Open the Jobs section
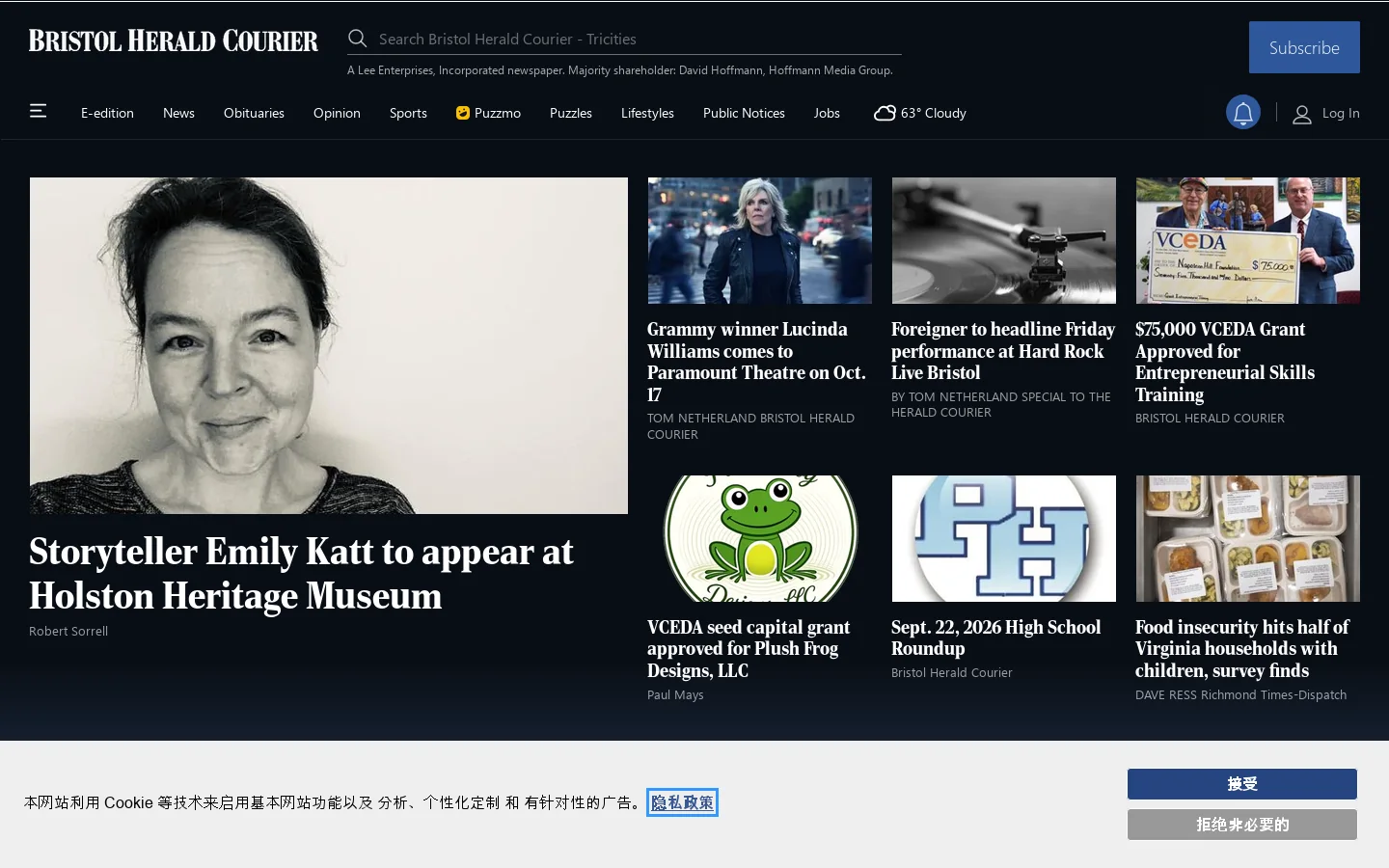The width and height of the screenshot is (1389, 868). [827, 113]
